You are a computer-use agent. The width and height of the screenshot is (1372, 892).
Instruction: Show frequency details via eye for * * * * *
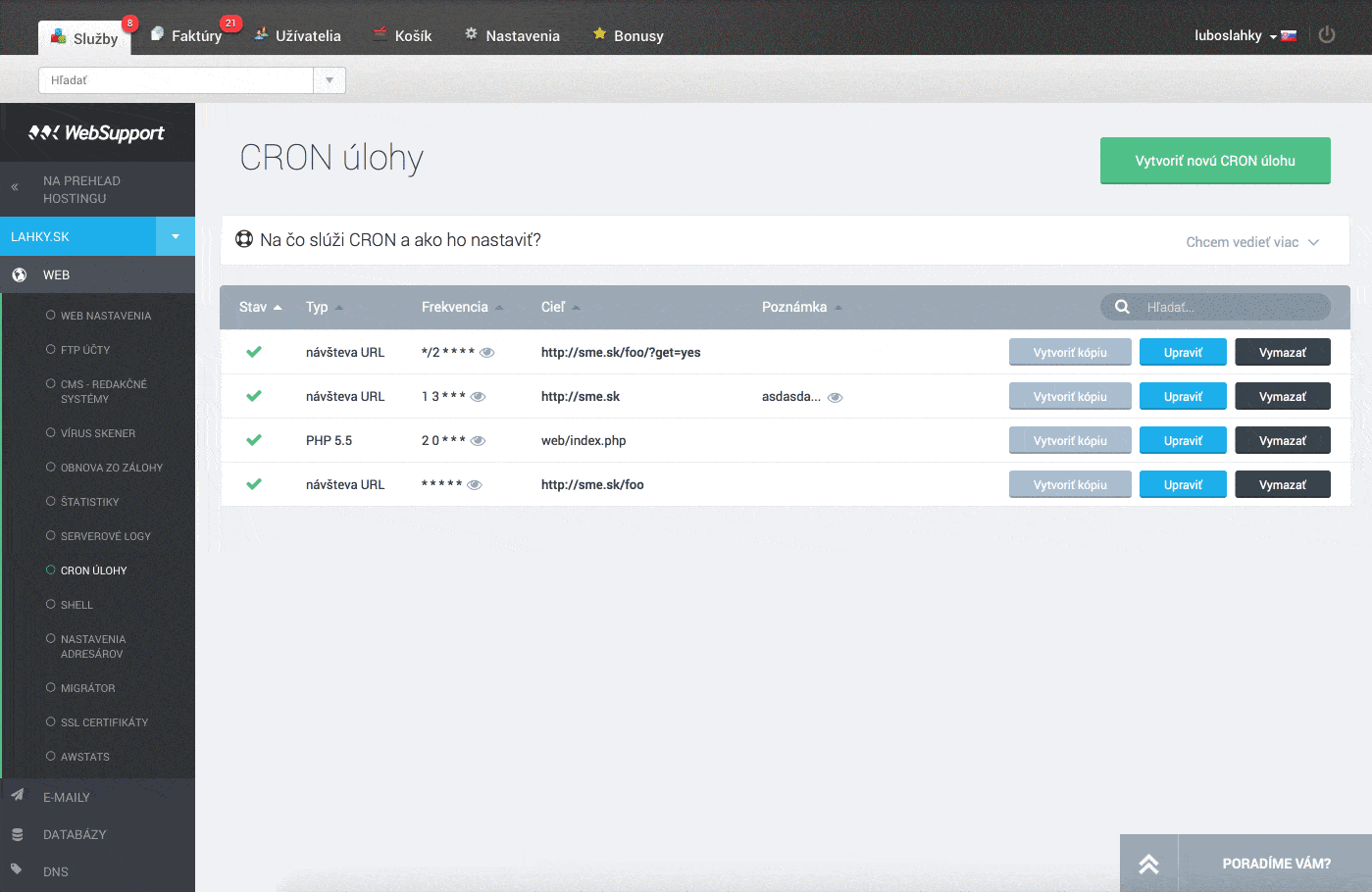coord(474,485)
